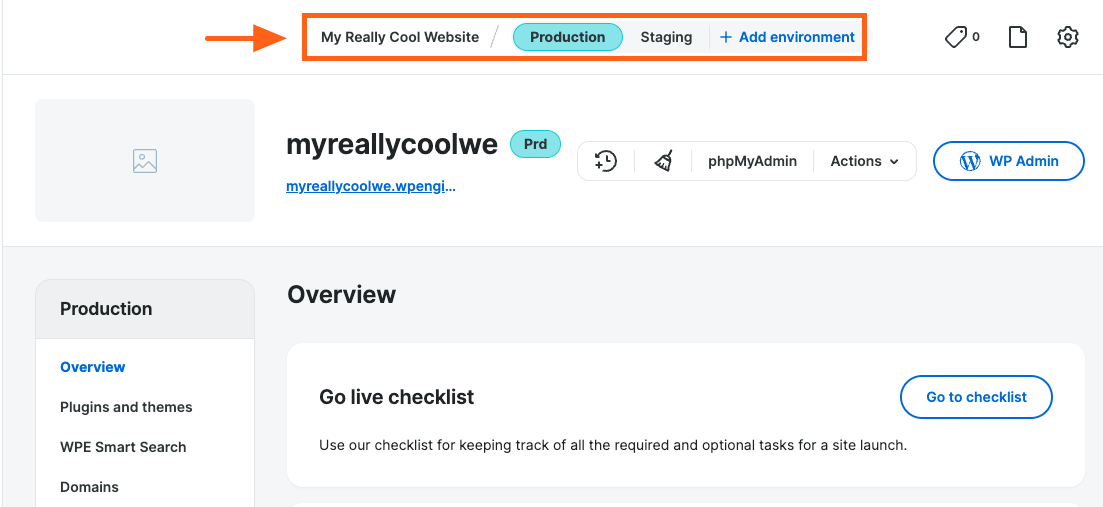Viewport: 1103px width, 507px height.
Task: Click the site thumbnail placeholder image
Action: tap(145, 161)
